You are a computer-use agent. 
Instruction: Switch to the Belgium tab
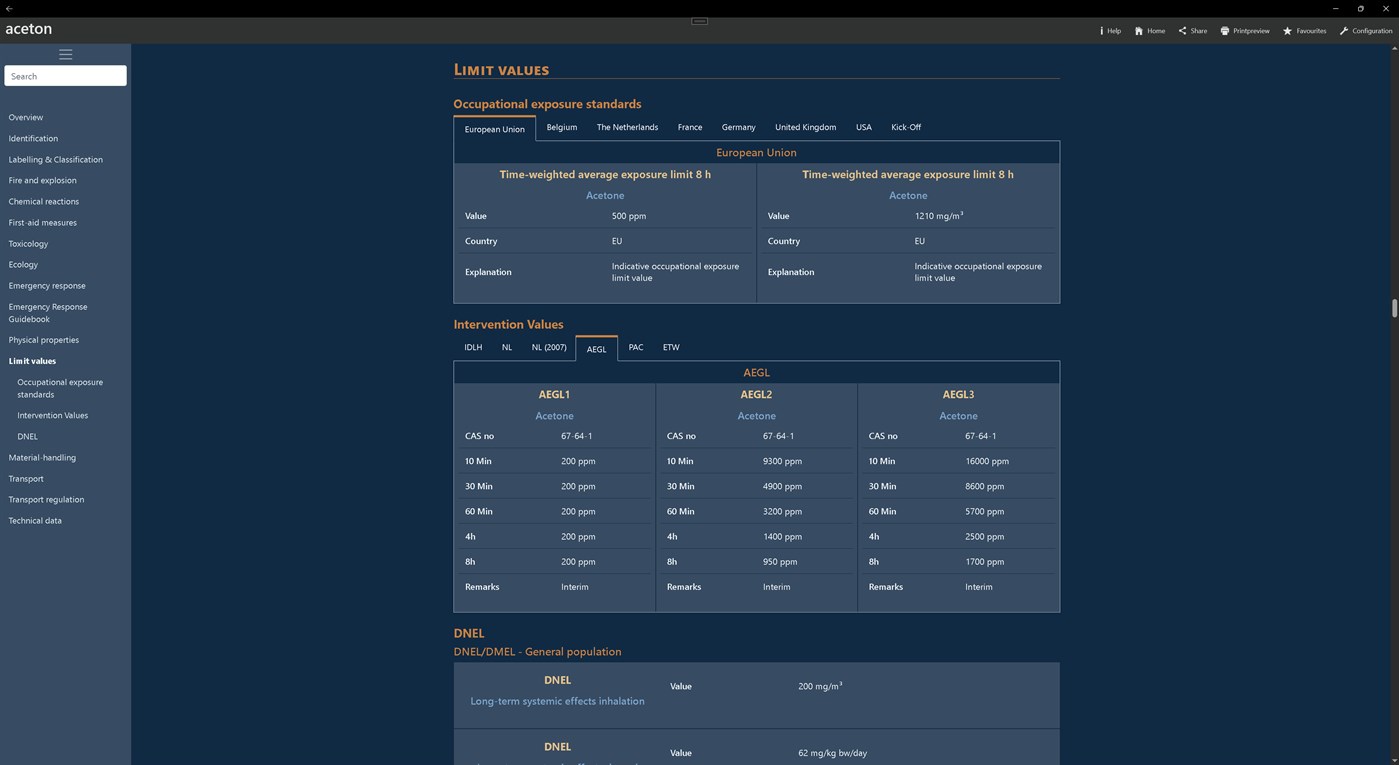pyautogui.click(x=562, y=127)
